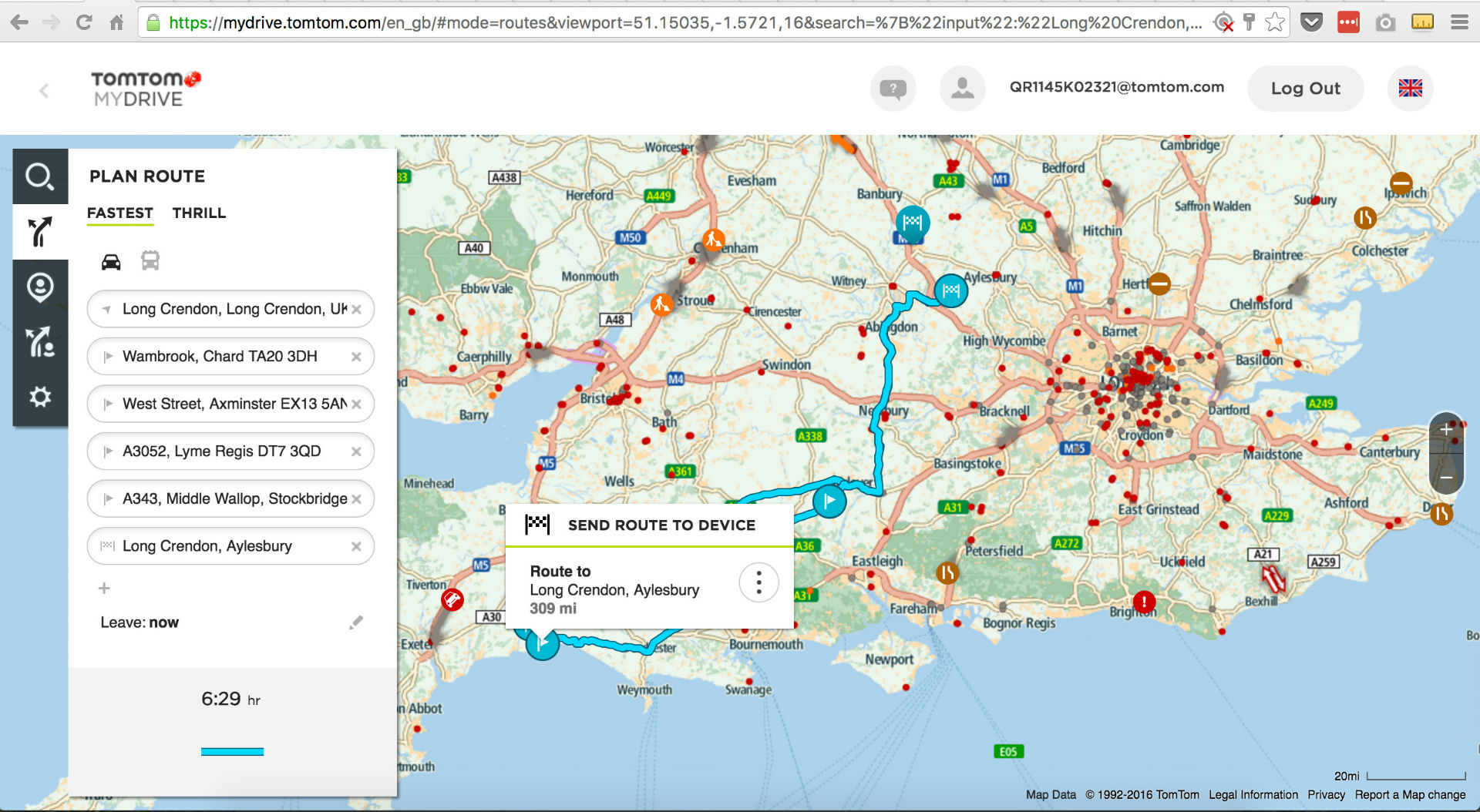Open the Legal Information link

point(1253,795)
